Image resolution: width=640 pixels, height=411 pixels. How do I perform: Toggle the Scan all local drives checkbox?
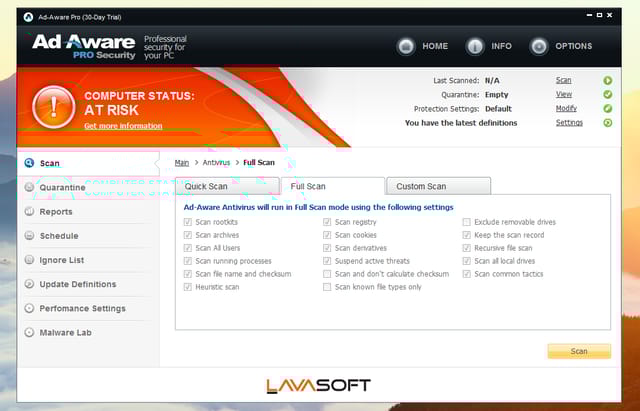pyautogui.click(x=467, y=261)
